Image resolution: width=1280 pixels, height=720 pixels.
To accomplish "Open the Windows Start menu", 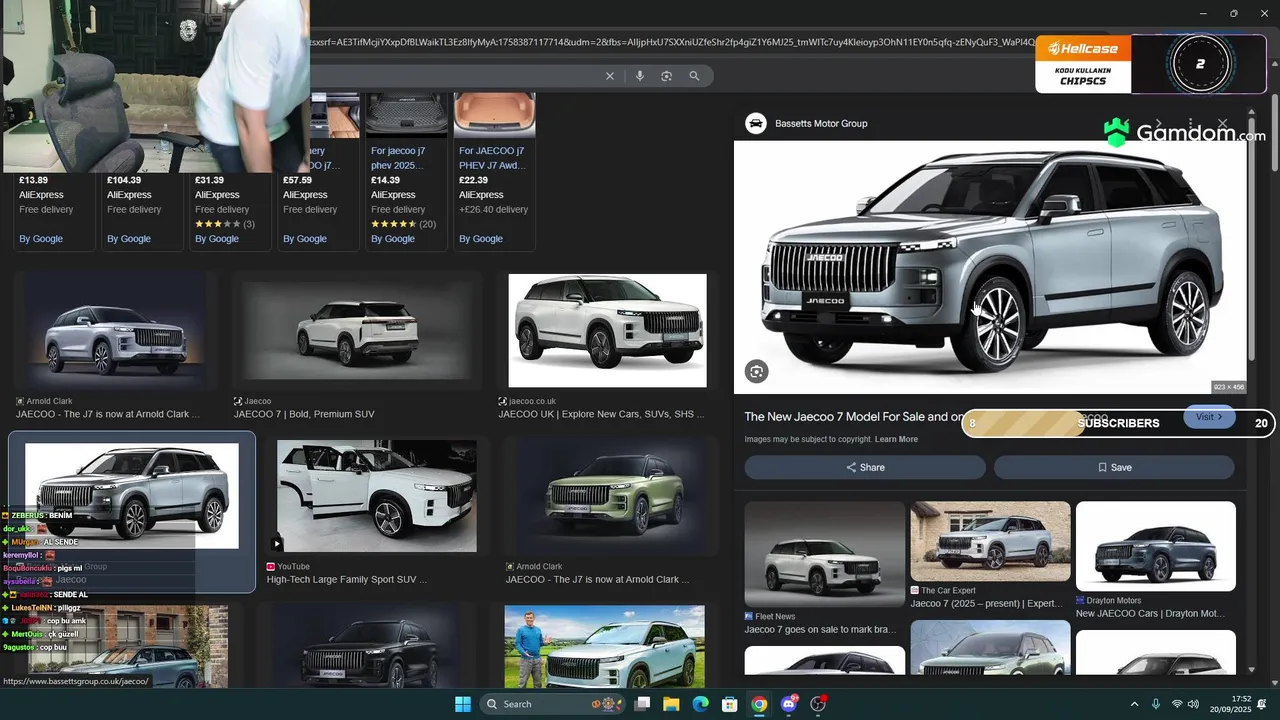I will coord(463,704).
